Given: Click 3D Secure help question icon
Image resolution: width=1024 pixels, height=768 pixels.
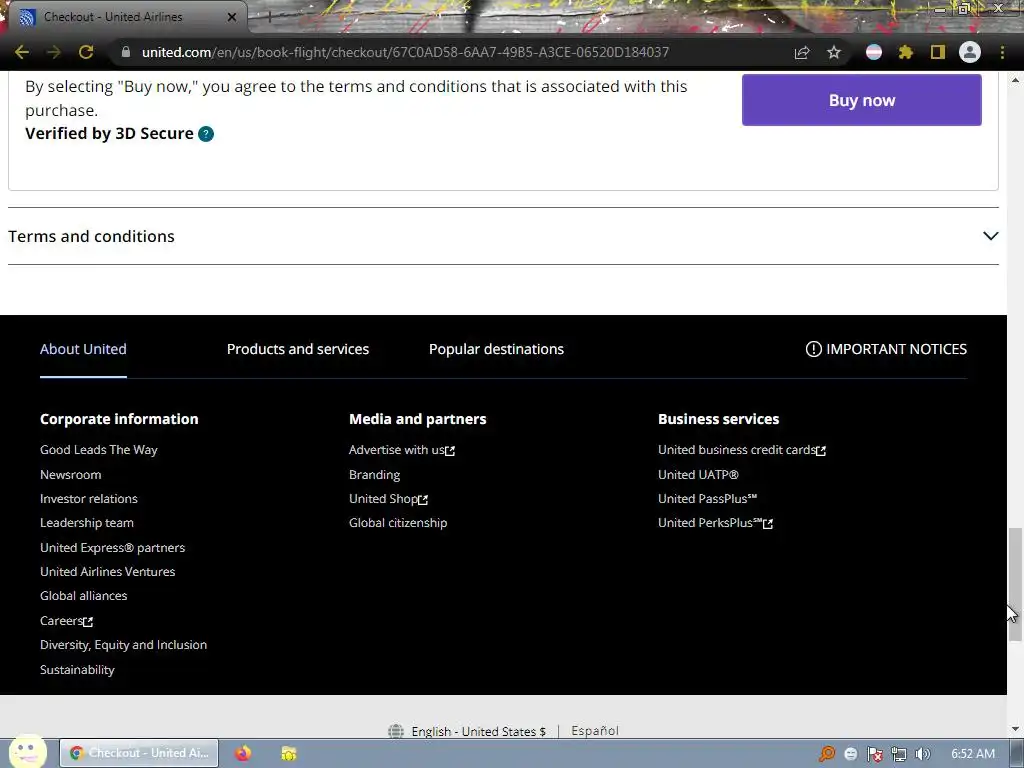Looking at the screenshot, I should (206, 134).
